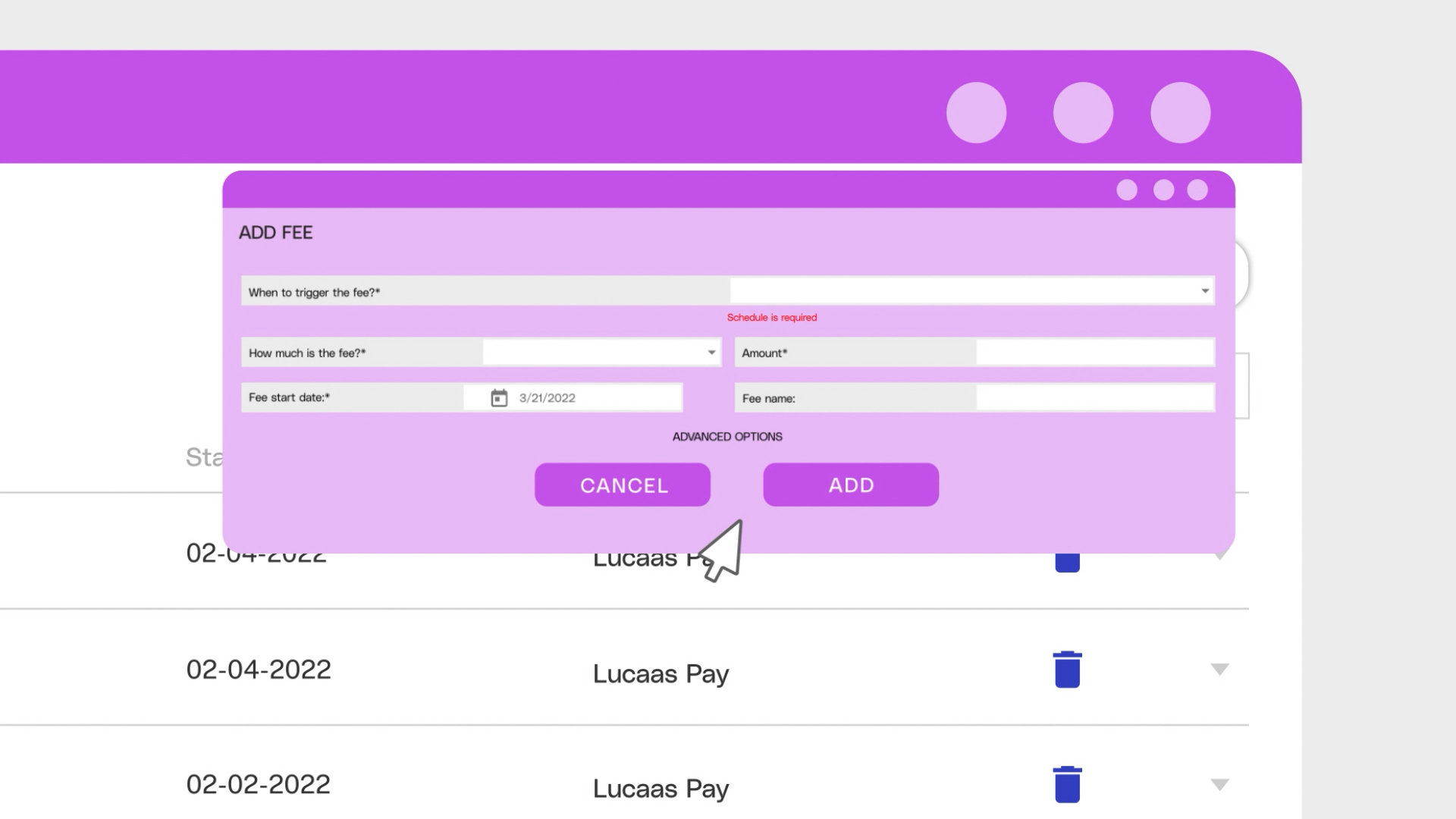Click partially hidden trash icon under dialog
This screenshot has height=819, width=1456.
pyautogui.click(x=1067, y=563)
